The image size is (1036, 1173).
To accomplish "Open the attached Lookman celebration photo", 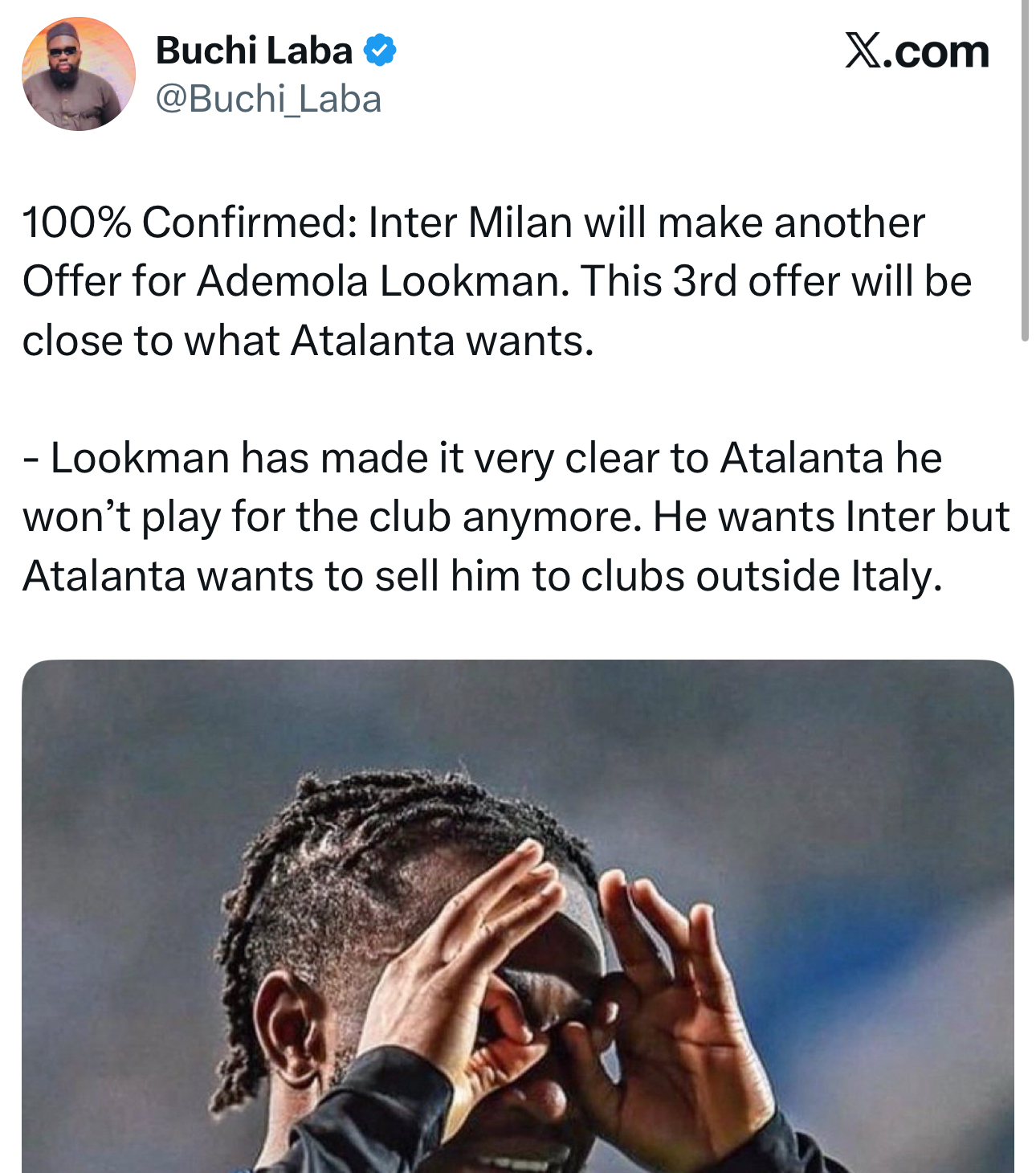I will pyautogui.click(x=517, y=916).
